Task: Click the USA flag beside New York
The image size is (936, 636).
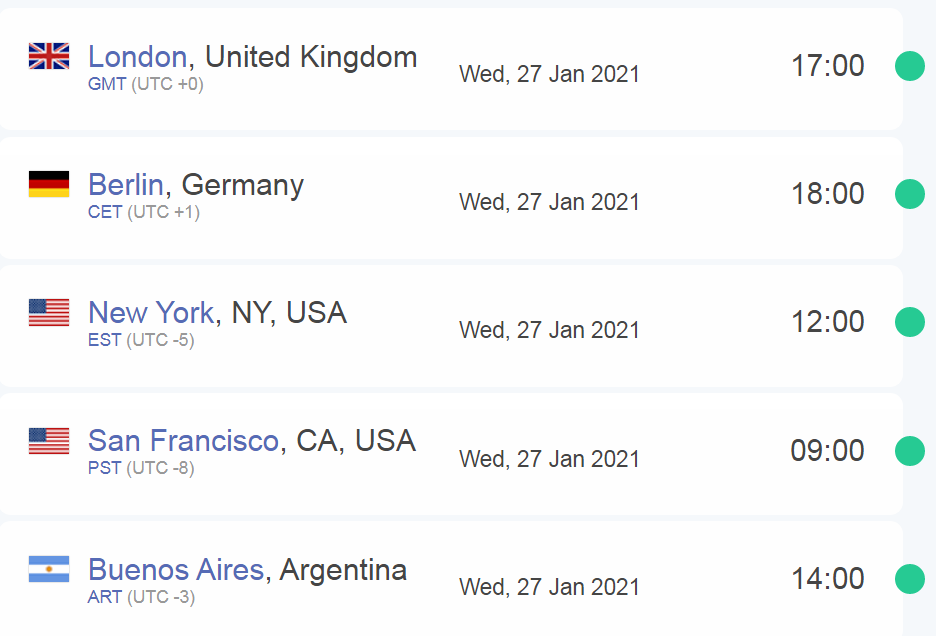Action: tap(49, 312)
